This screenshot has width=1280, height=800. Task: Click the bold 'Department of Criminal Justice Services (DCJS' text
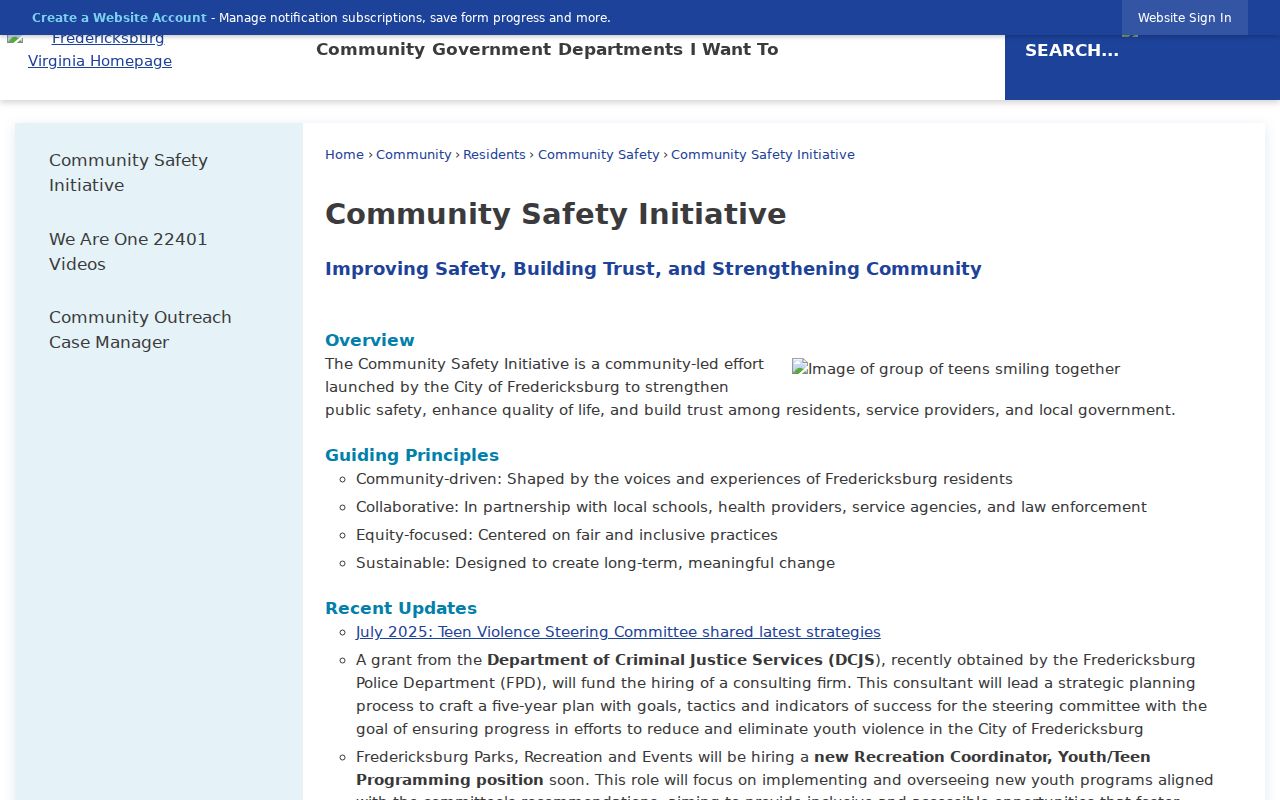681,660
